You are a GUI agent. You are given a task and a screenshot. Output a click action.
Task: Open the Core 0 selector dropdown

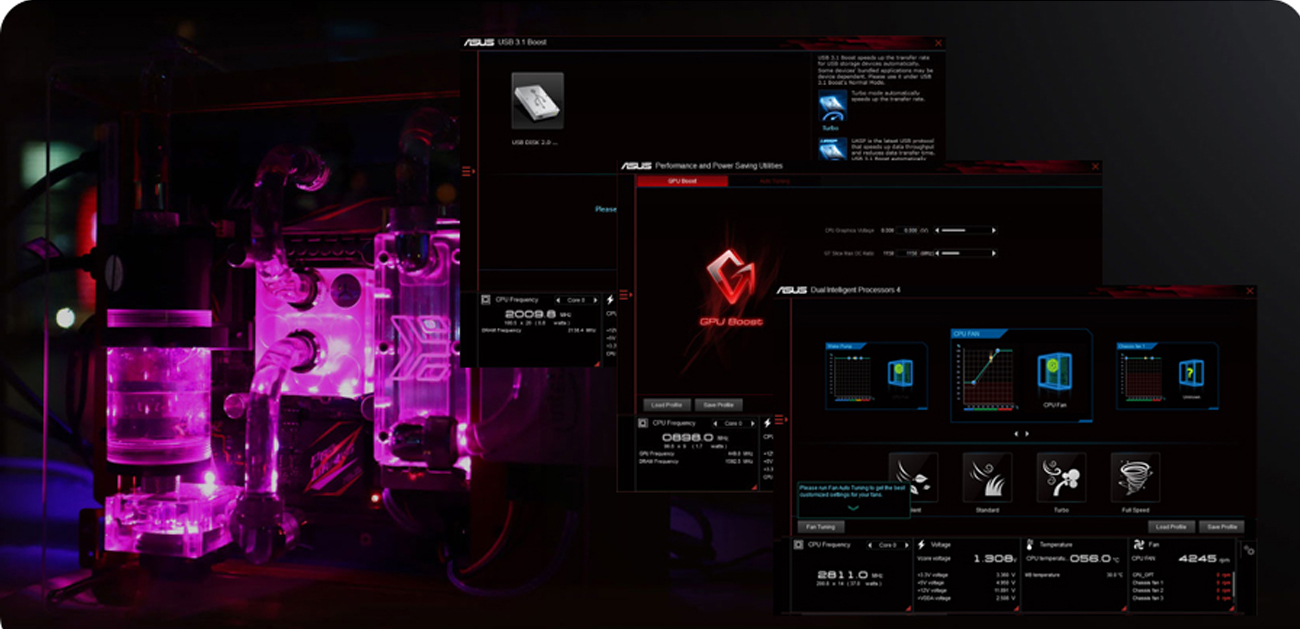click(889, 545)
